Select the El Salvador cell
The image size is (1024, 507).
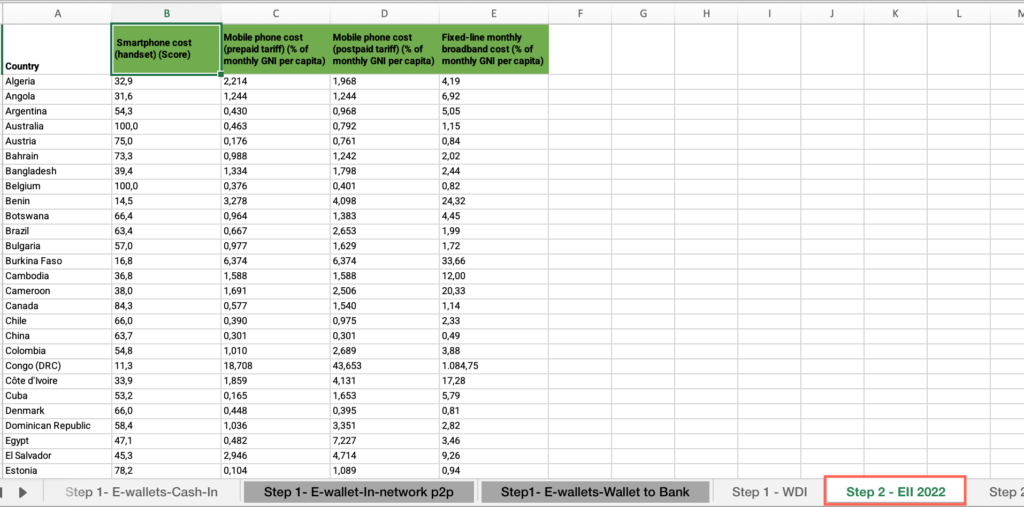coord(57,456)
